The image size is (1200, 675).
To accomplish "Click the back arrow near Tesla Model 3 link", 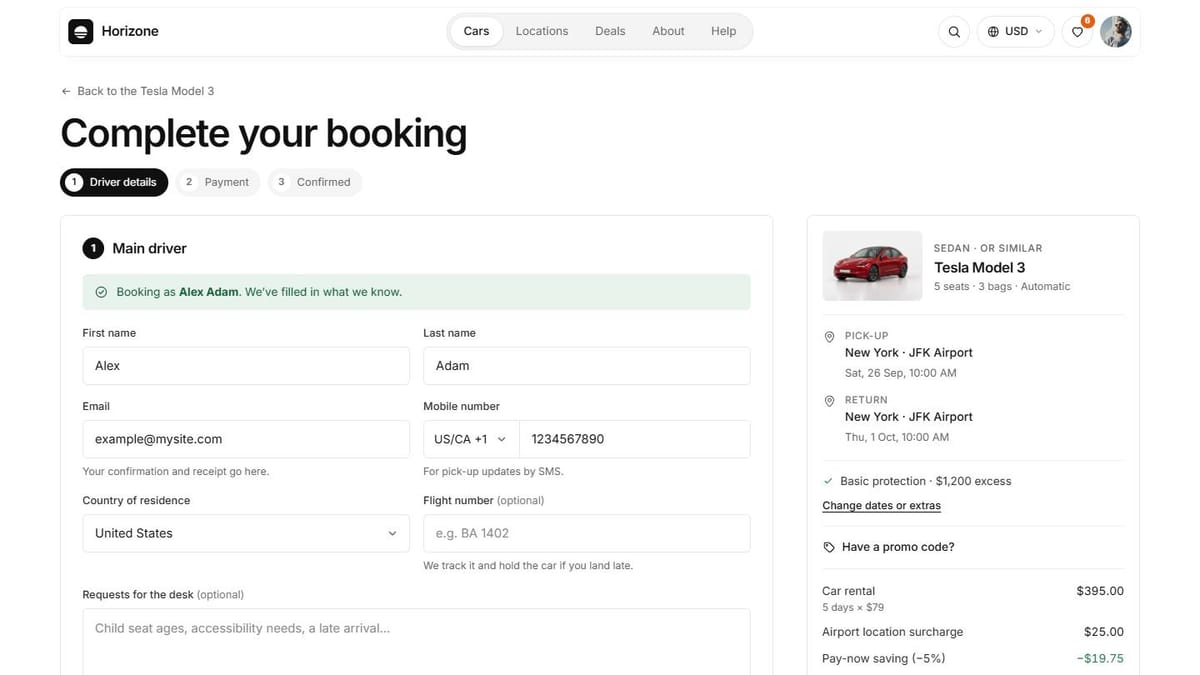I will tap(66, 91).
